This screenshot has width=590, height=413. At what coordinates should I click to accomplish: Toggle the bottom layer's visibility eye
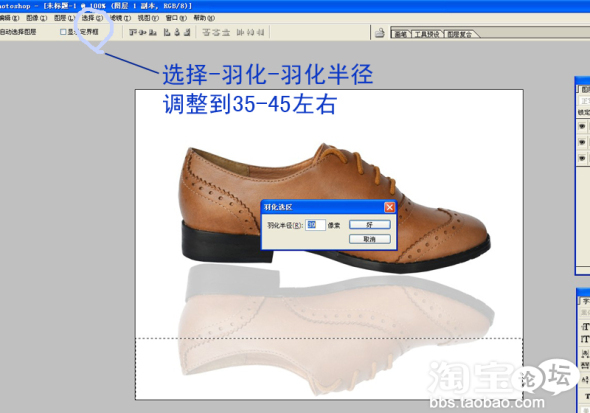[582, 158]
